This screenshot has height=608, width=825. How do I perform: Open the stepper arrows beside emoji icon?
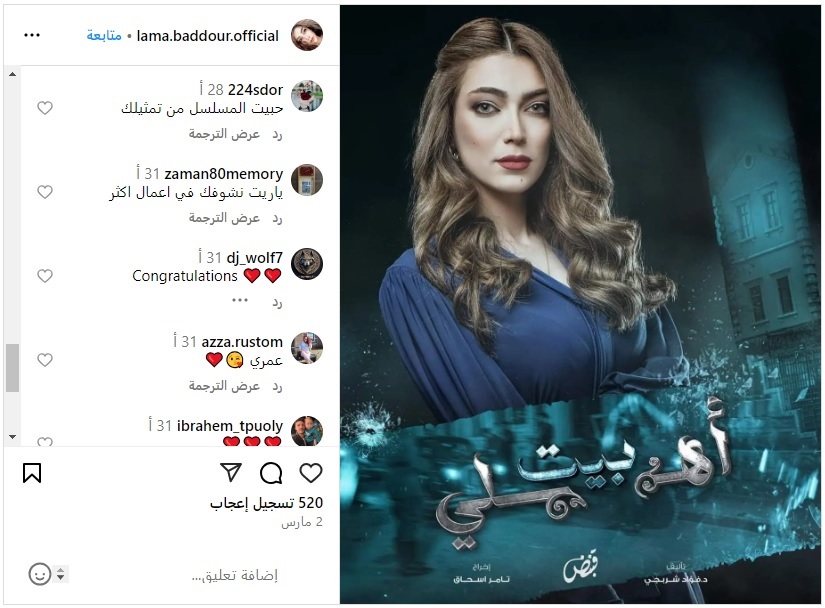(61, 574)
